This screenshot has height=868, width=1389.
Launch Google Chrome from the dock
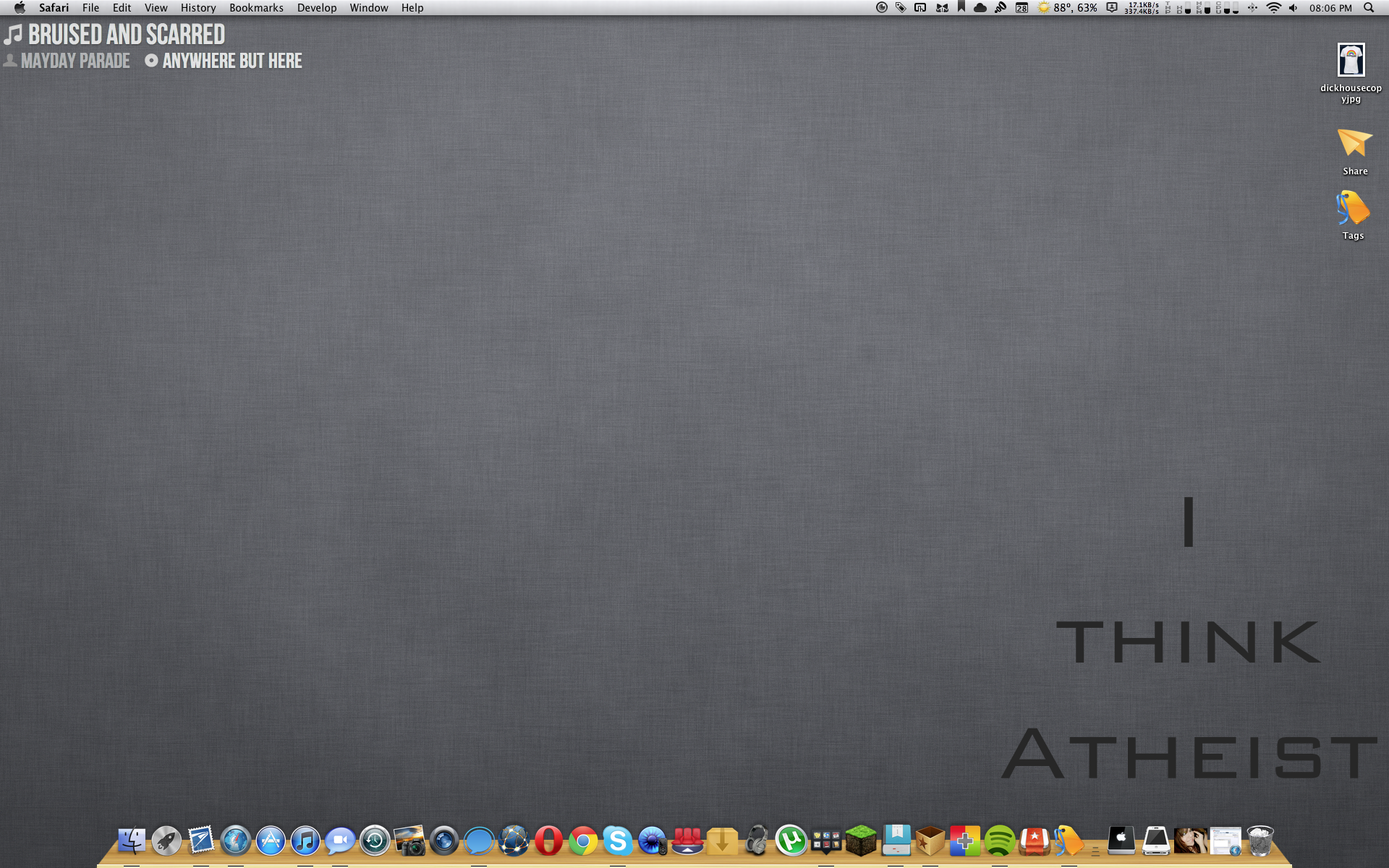583,841
